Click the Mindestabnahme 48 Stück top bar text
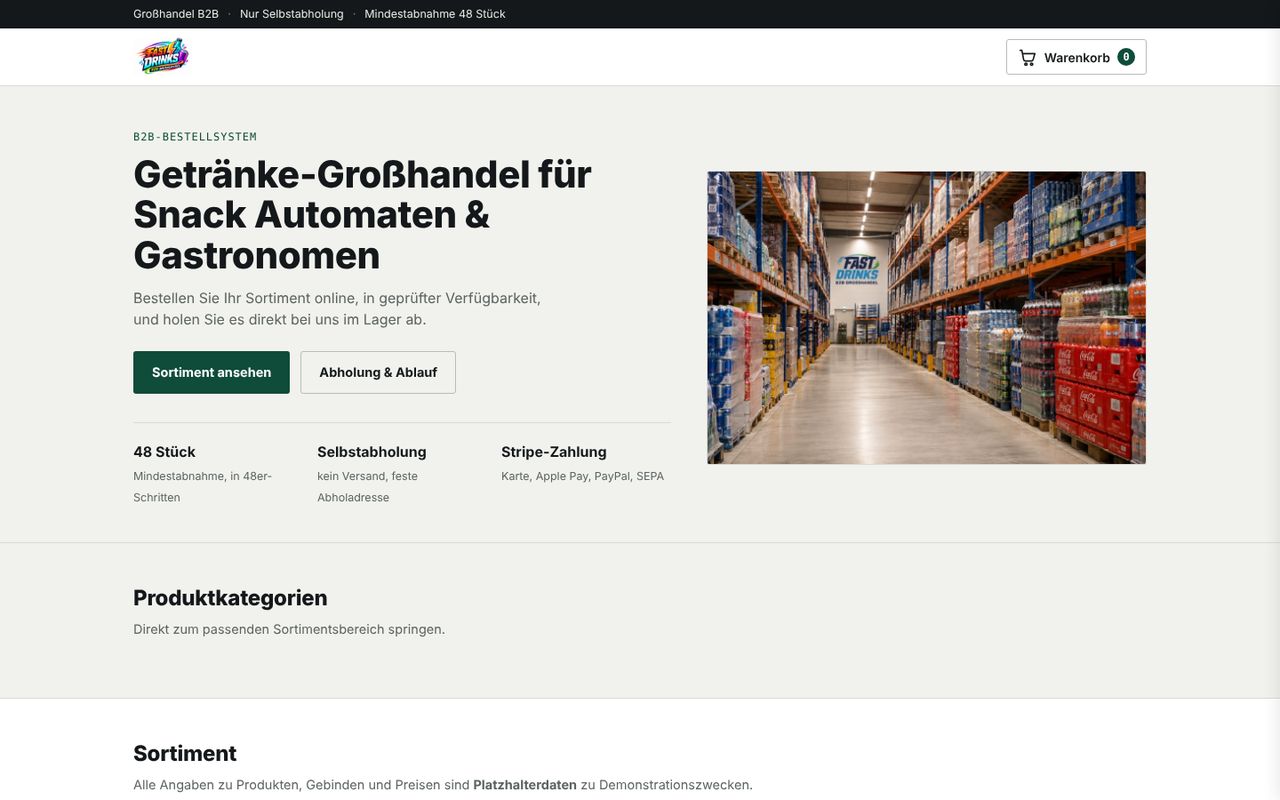 click(435, 14)
